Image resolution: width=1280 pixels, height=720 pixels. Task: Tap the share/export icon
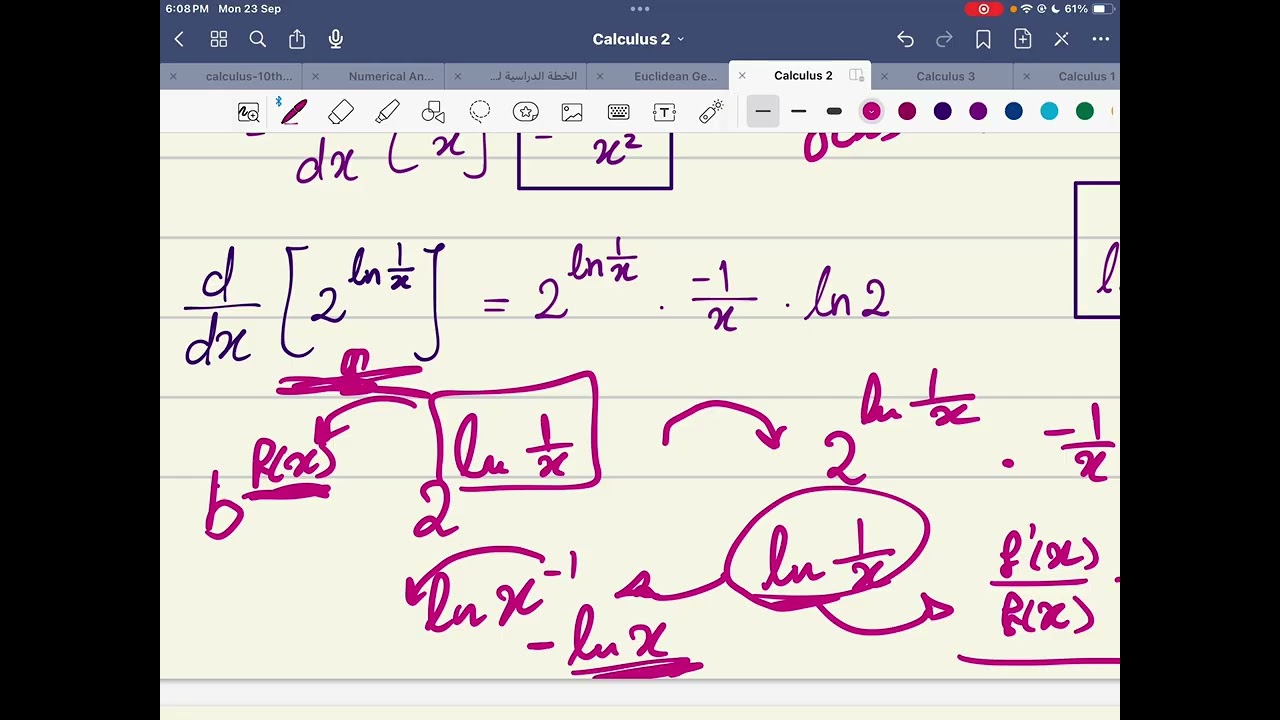coord(297,39)
